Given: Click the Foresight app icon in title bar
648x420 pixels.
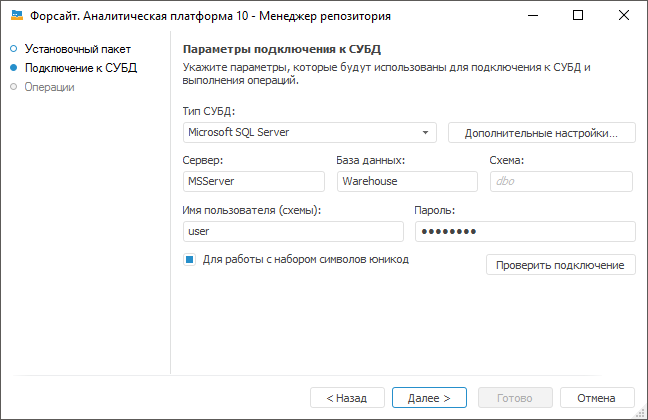Looking at the screenshot, I should (16, 16).
